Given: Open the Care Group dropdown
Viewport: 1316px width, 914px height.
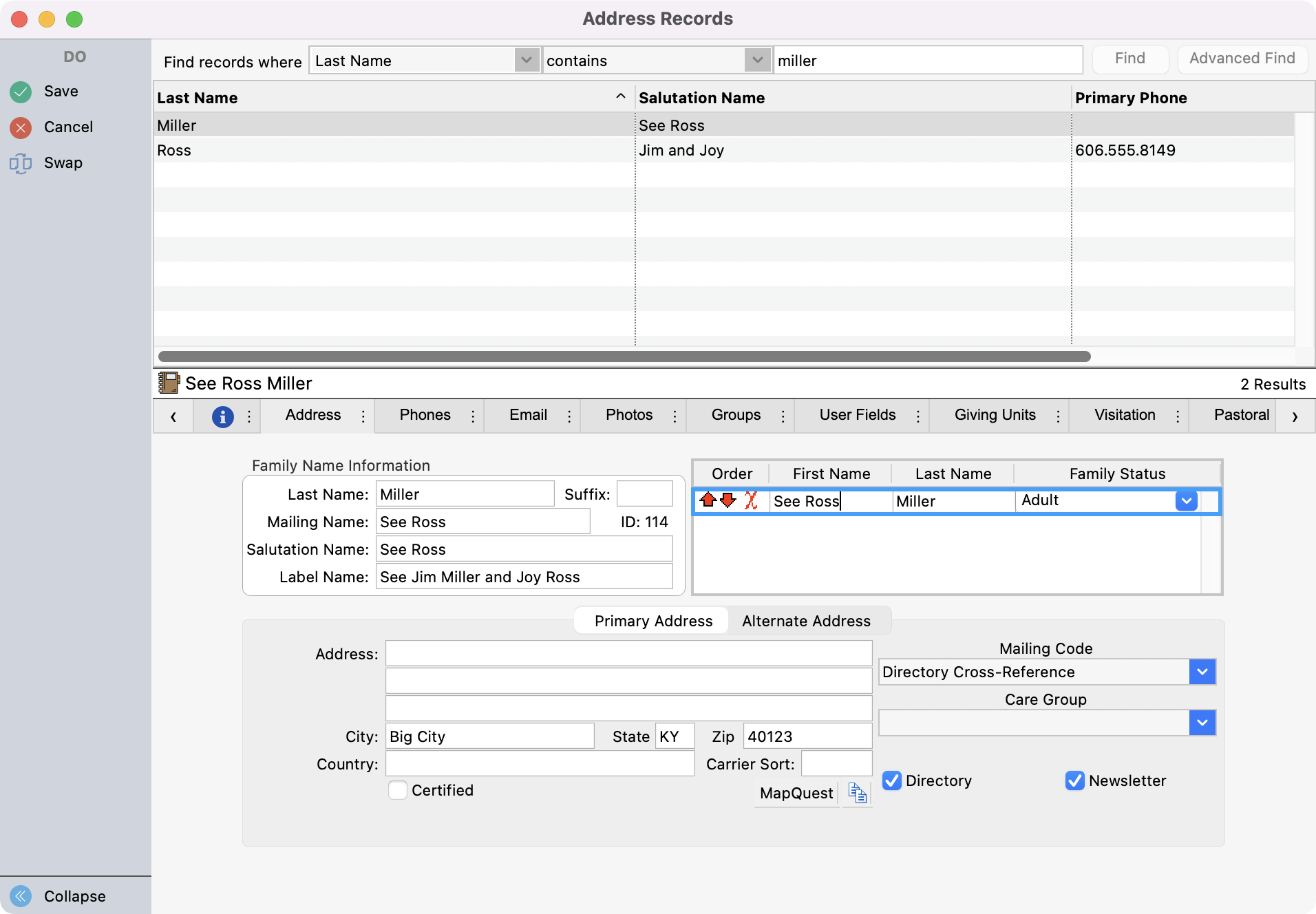Looking at the screenshot, I should pyautogui.click(x=1202, y=723).
